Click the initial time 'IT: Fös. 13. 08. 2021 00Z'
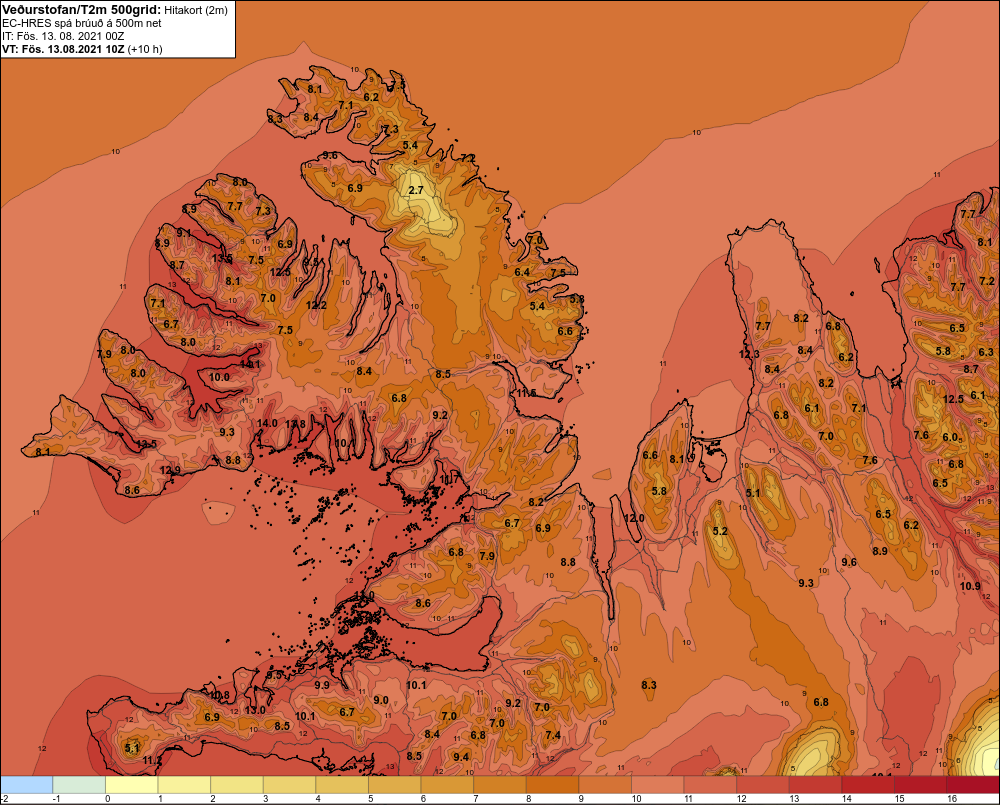 (63, 36)
